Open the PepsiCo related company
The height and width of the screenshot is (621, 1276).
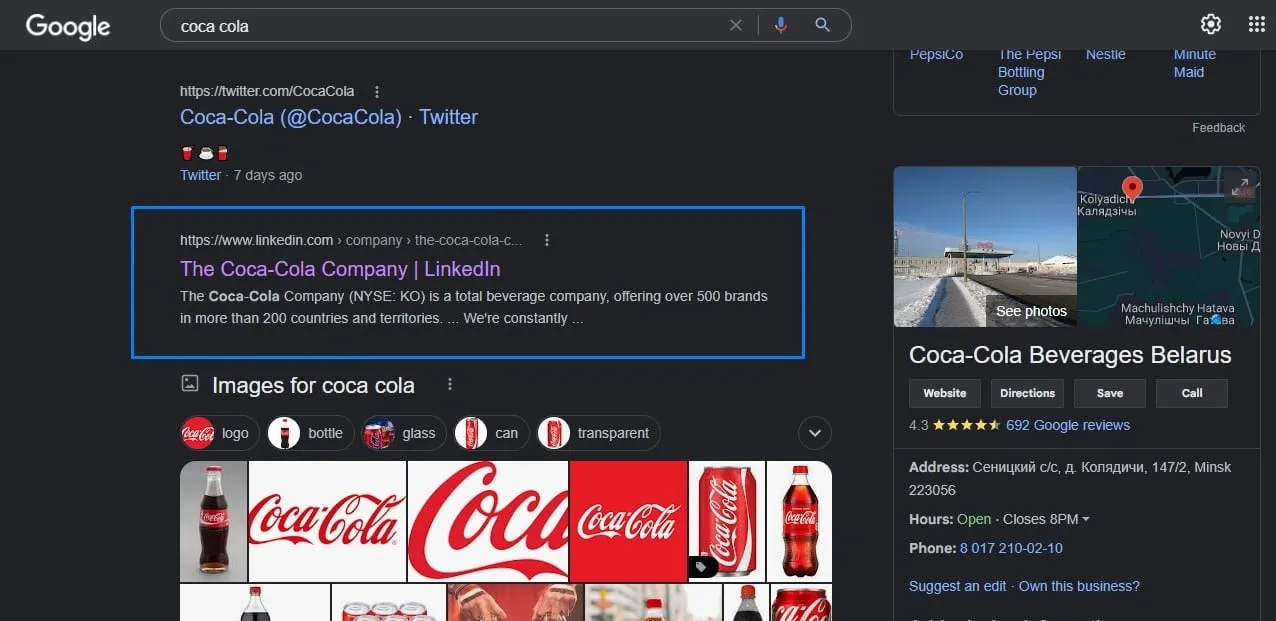click(x=936, y=54)
